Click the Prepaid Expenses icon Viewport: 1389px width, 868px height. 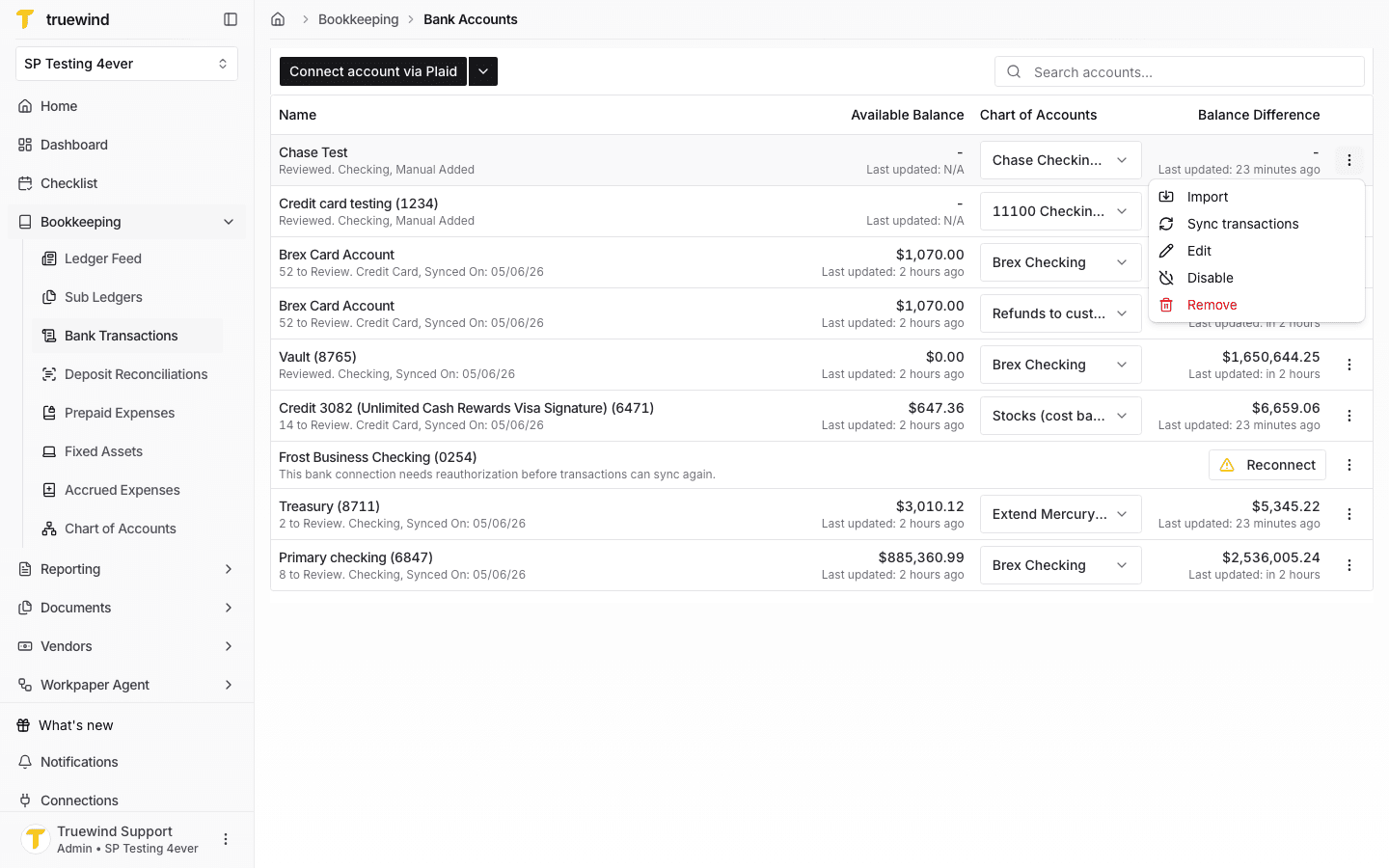(x=49, y=413)
